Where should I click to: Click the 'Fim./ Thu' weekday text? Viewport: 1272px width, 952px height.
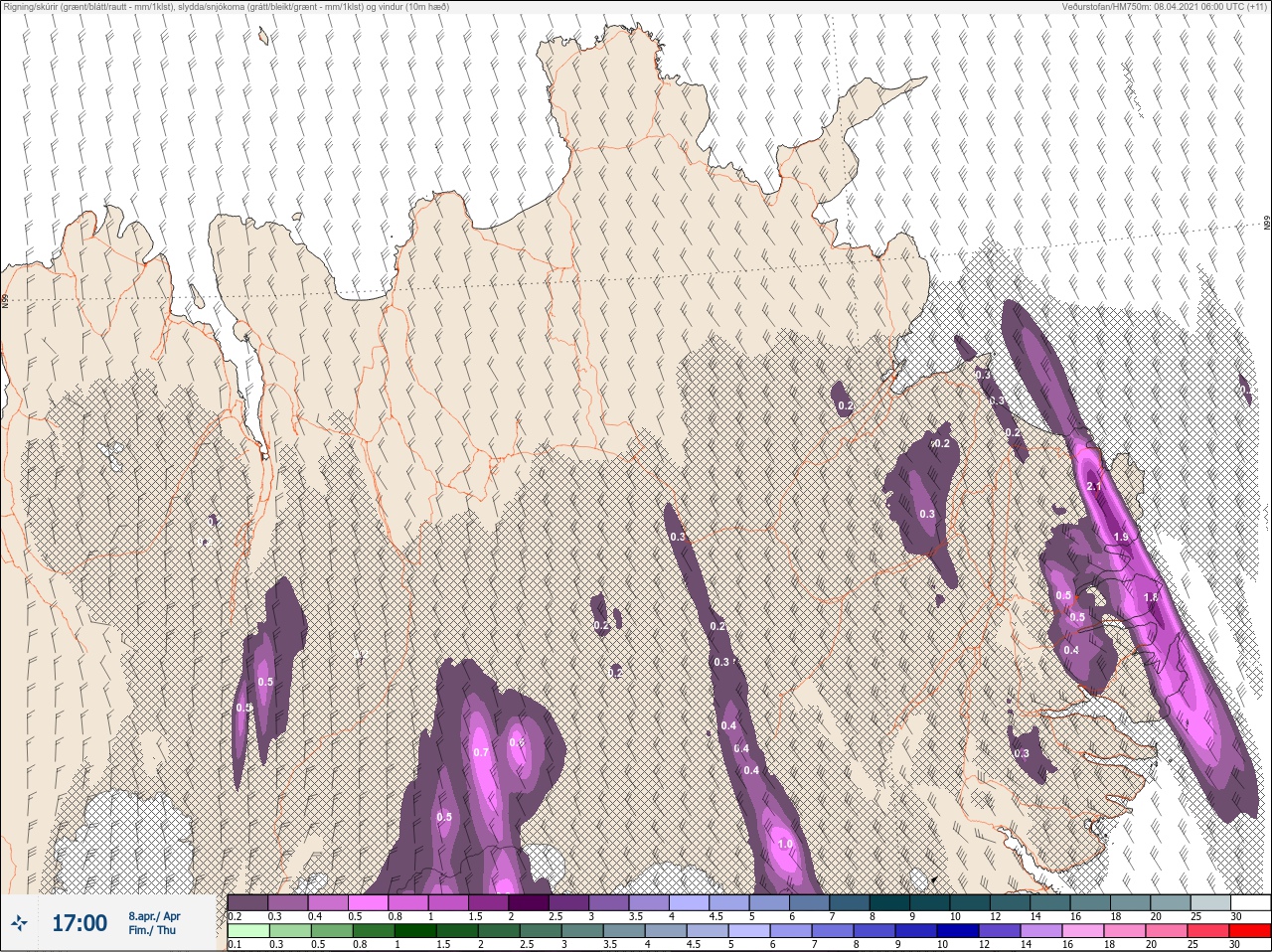coord(152,930)
